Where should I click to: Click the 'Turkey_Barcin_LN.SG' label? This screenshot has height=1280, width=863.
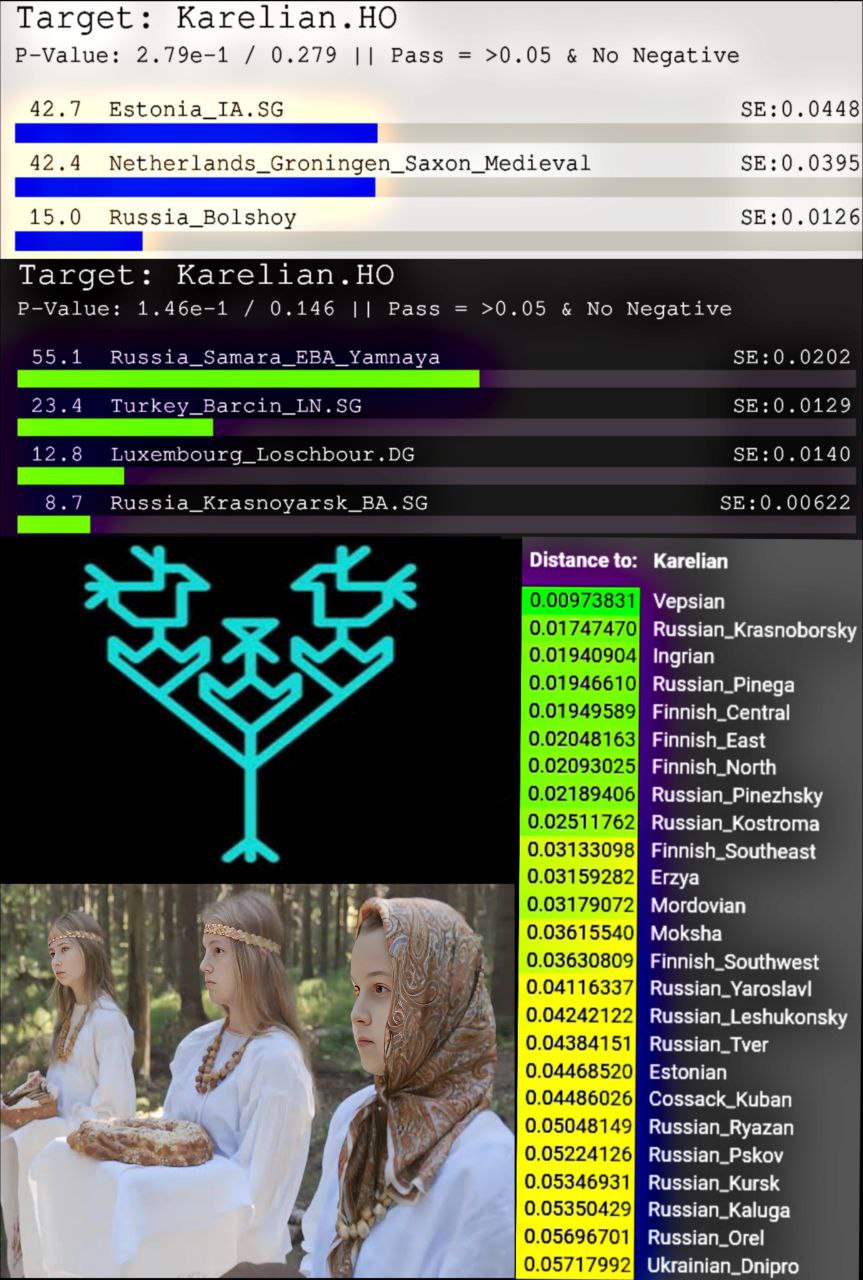coord(236,405)
